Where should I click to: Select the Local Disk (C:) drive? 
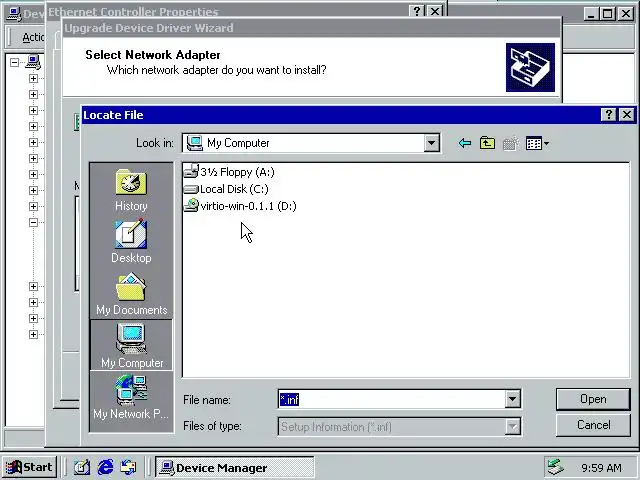226,189
